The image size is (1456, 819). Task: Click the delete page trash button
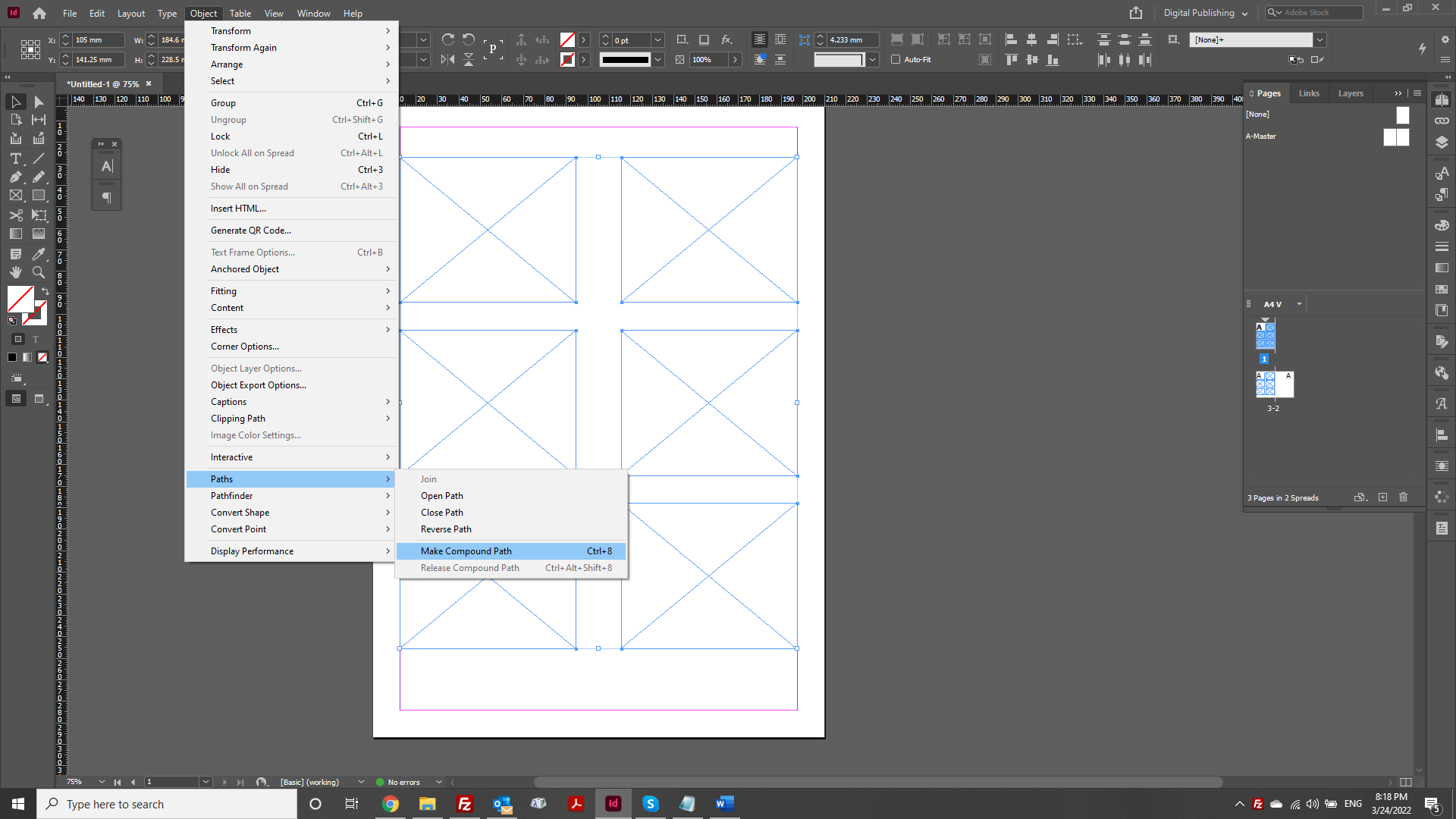(1403, 497)
